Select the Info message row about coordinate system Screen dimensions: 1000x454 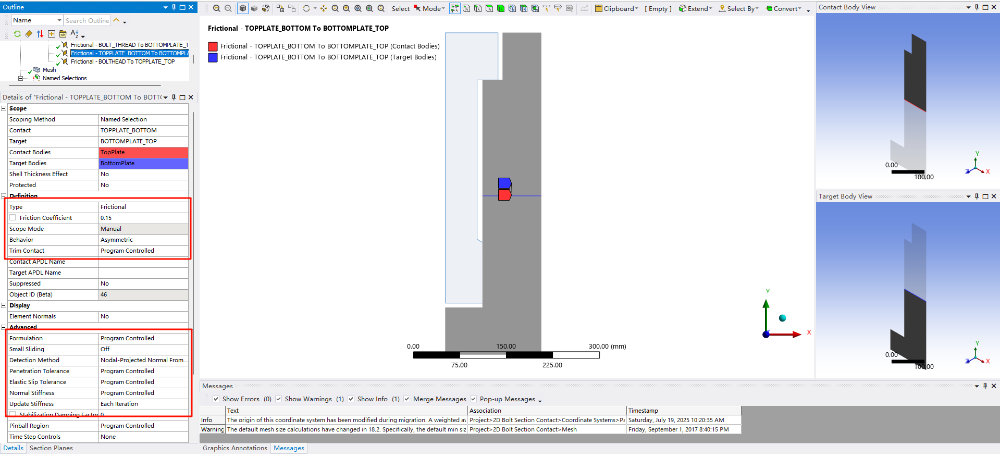[x=471, y=420]
